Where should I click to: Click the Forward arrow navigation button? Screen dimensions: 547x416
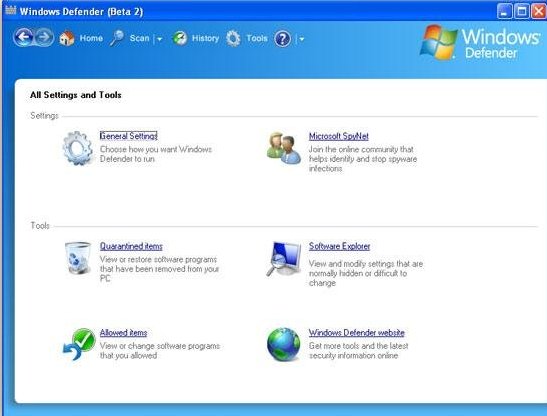44,37
